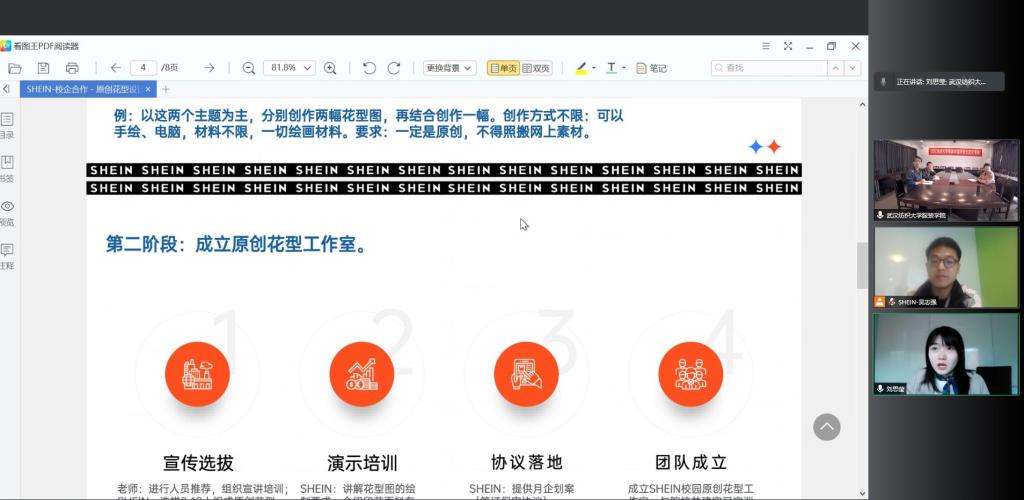Screen dimensions: 1024x500
Task: Expand the 更换背景 background dropdown
Action: (x=449, y=68)
